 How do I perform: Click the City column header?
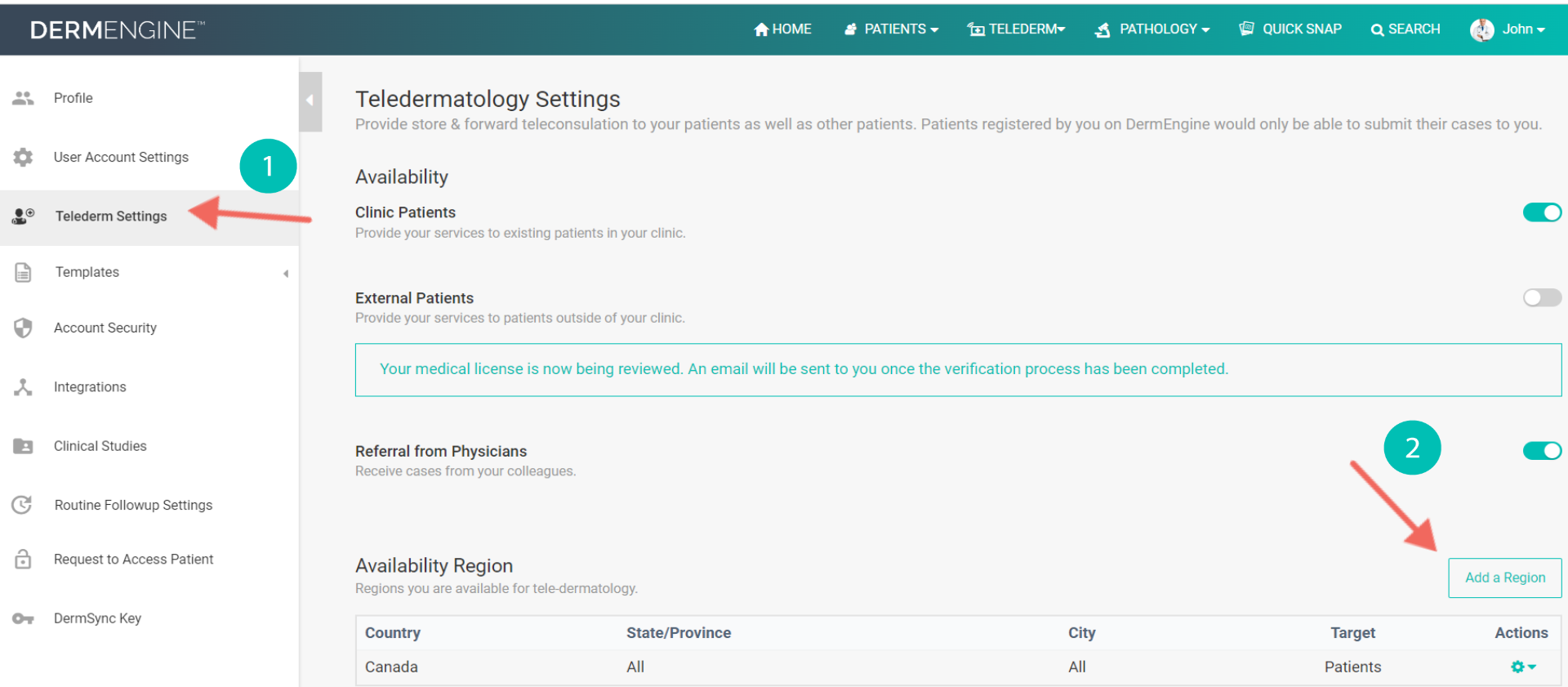pos(1082,633)
